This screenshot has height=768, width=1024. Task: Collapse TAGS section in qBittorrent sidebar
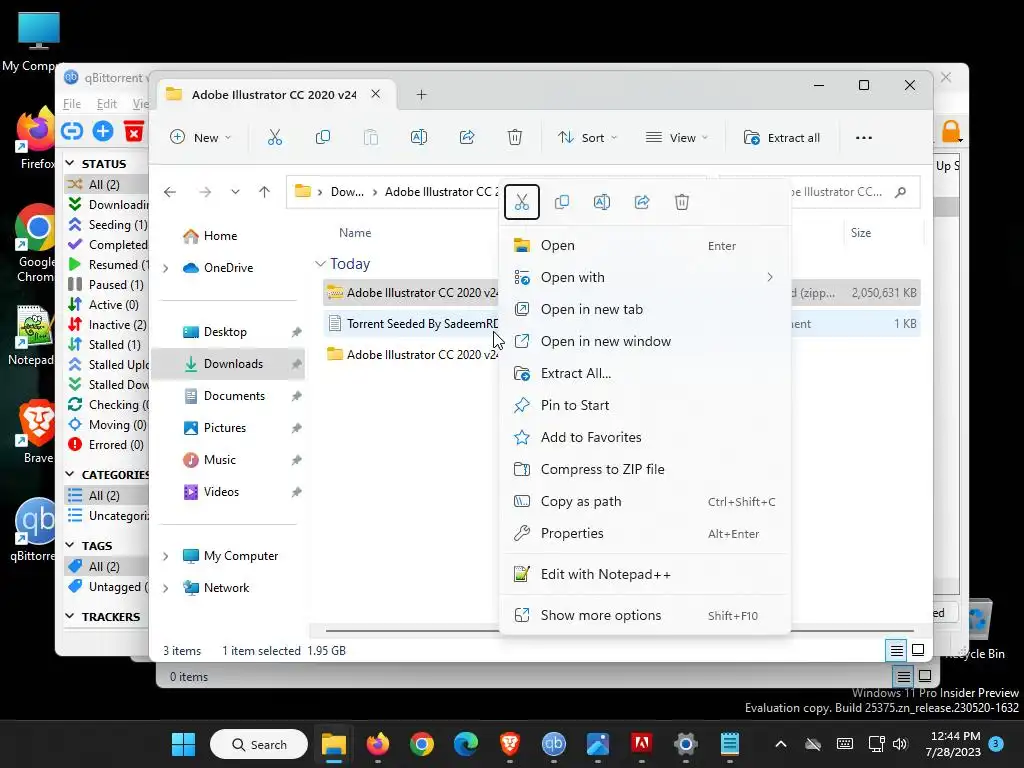pos(71,545)
